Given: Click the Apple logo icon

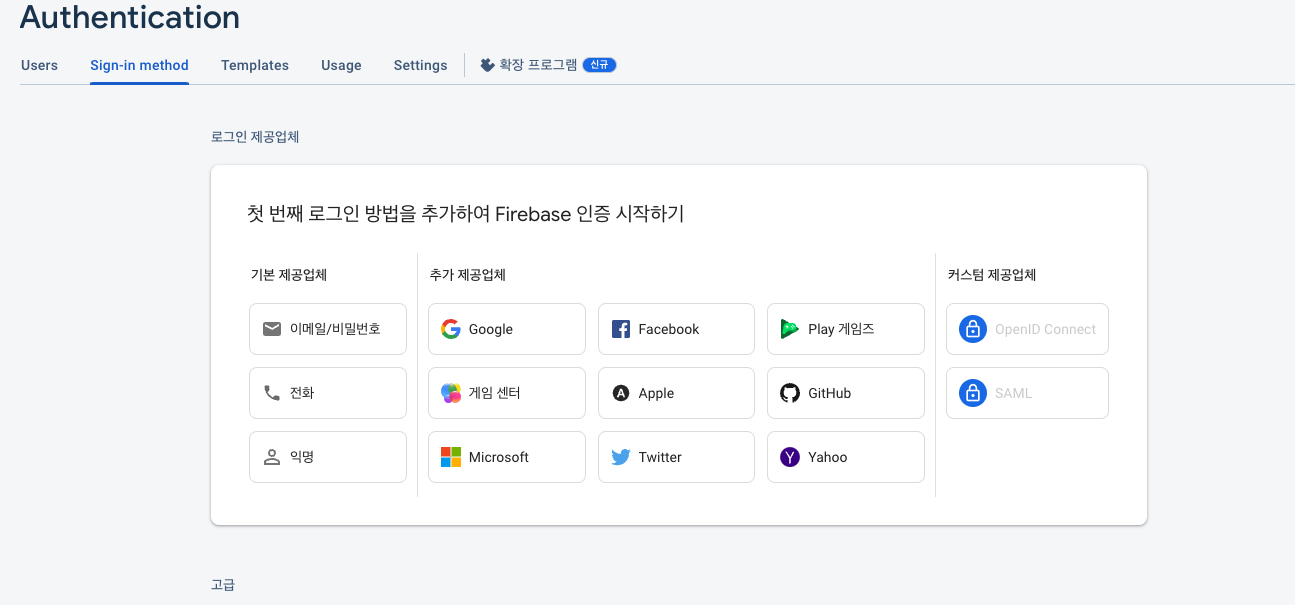Looking at the screenshot, I should [621, 393].
